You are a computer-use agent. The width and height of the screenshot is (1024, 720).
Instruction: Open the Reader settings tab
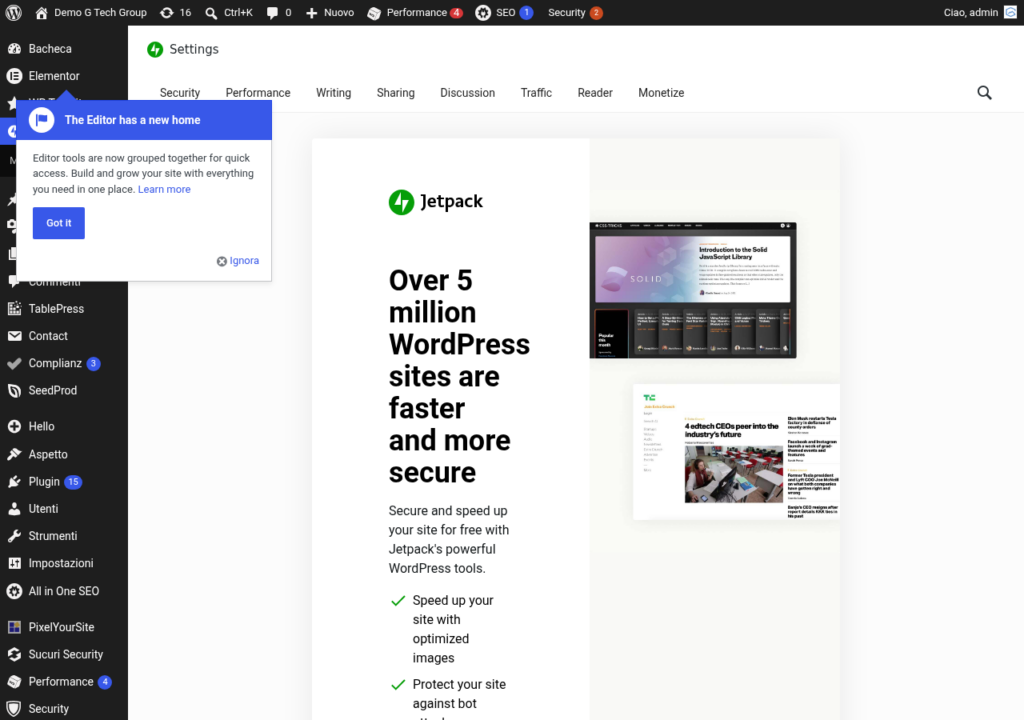point(595,93)
